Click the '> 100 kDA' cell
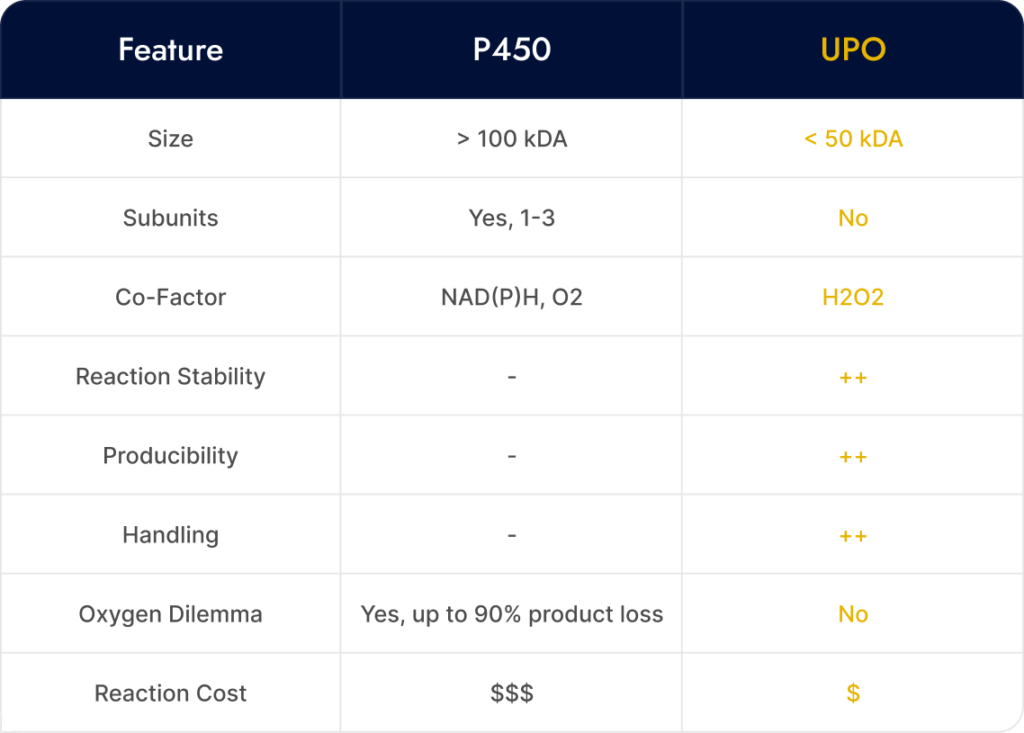The image size is (1024, 733). click(511, 139)
